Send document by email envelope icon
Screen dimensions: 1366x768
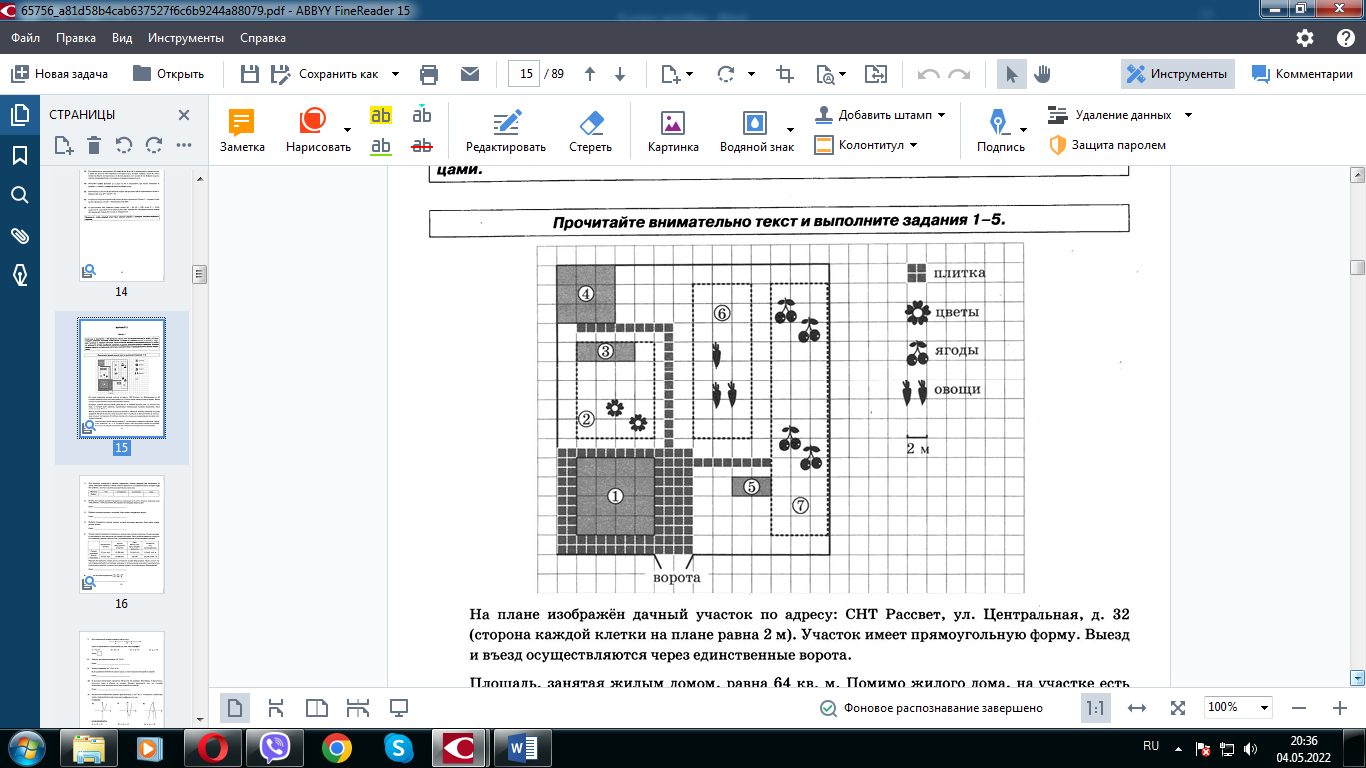pyautogui.click(x=469, y=74)
